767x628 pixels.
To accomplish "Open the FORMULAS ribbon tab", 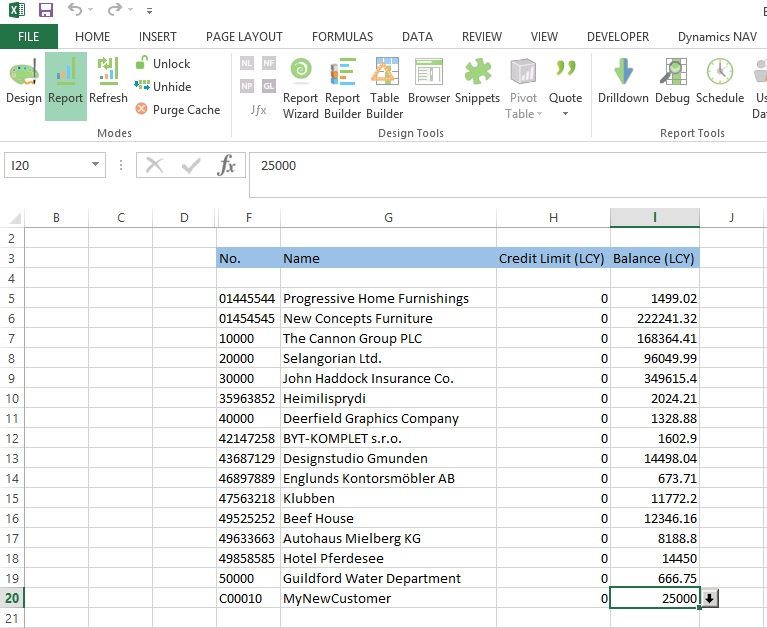I will (x=342, y=37).
